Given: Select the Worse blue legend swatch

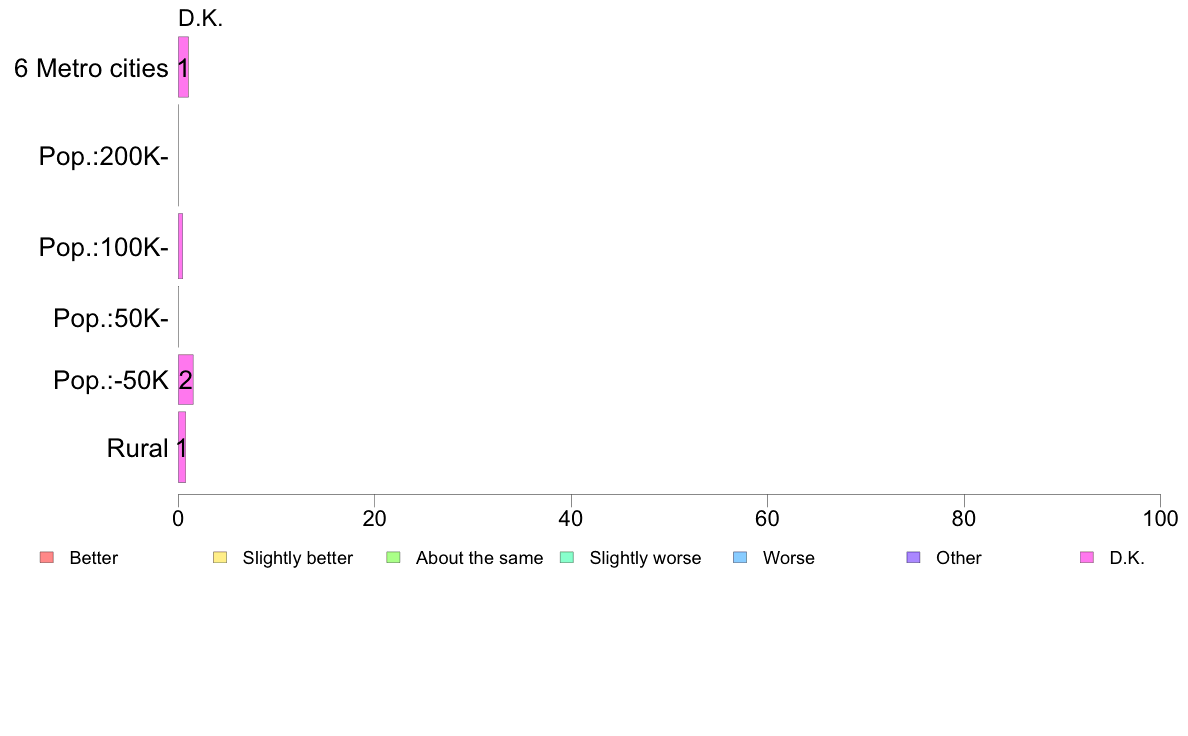Looking at the screenshot, I should pos(740,557).
